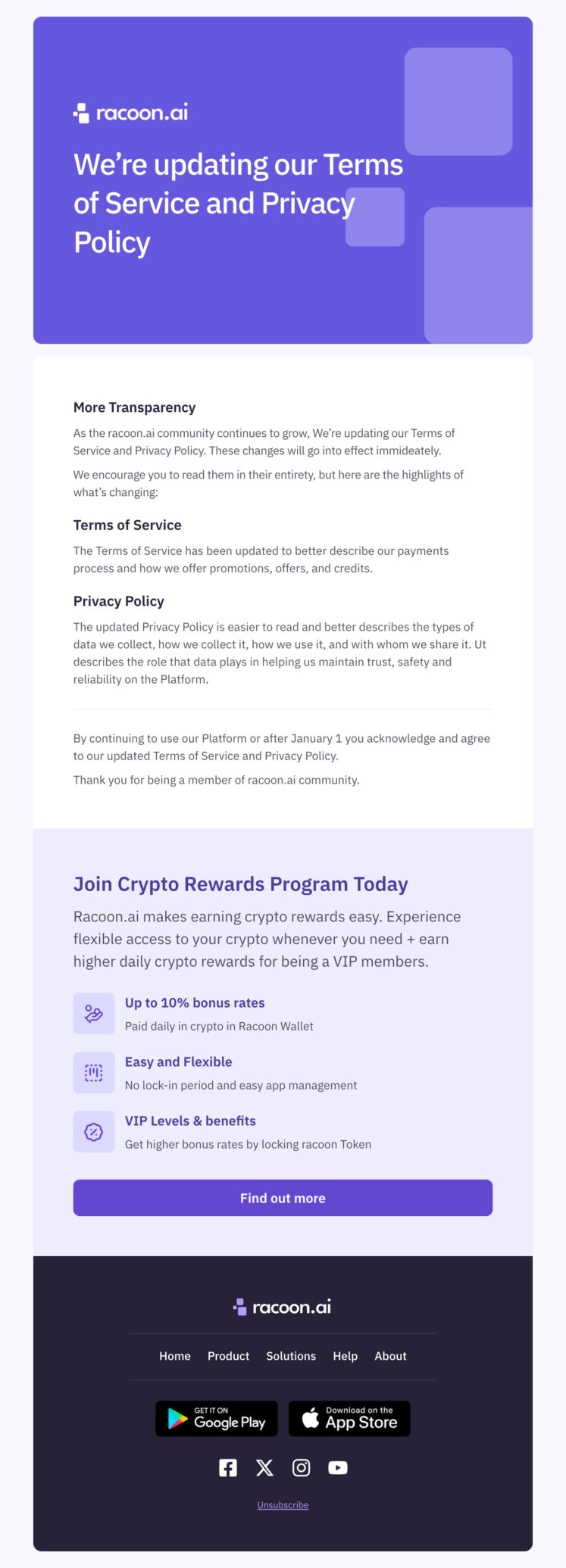Go to the Home footer link
This screenshot has height=1568, width=566.
coord(175,1355)
